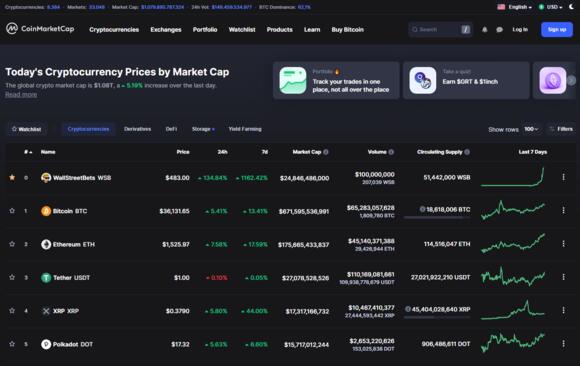The height and width of the screenshot is (366, 580).
Task: Open Ethereum 7-day sparkline chart
Action: coord(513,243)
